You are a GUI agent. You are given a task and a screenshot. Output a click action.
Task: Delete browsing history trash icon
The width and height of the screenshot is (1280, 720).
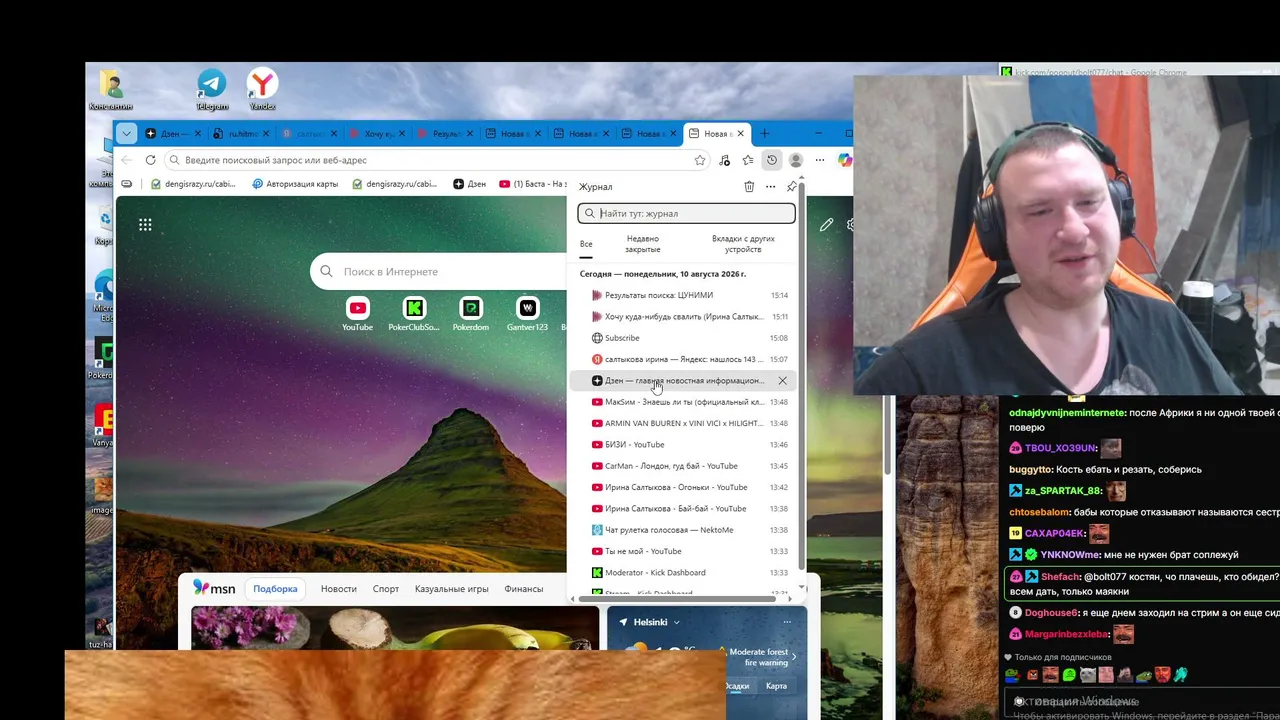[749, 186]
